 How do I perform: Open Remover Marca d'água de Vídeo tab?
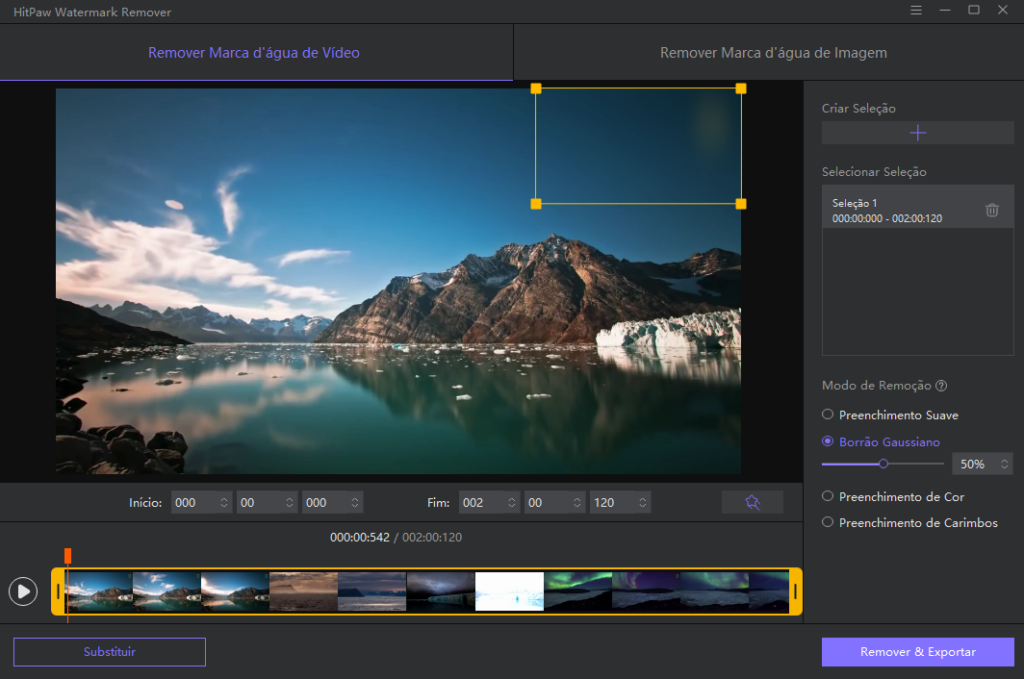point(254,53)
